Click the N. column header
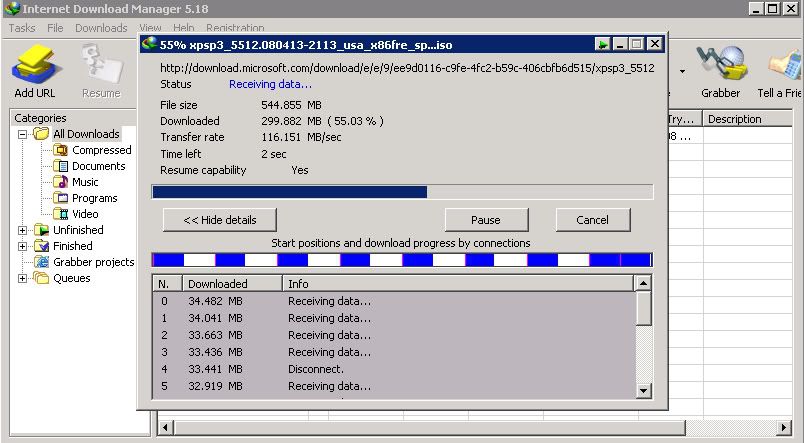804x443 pixels. coord(168,284)
